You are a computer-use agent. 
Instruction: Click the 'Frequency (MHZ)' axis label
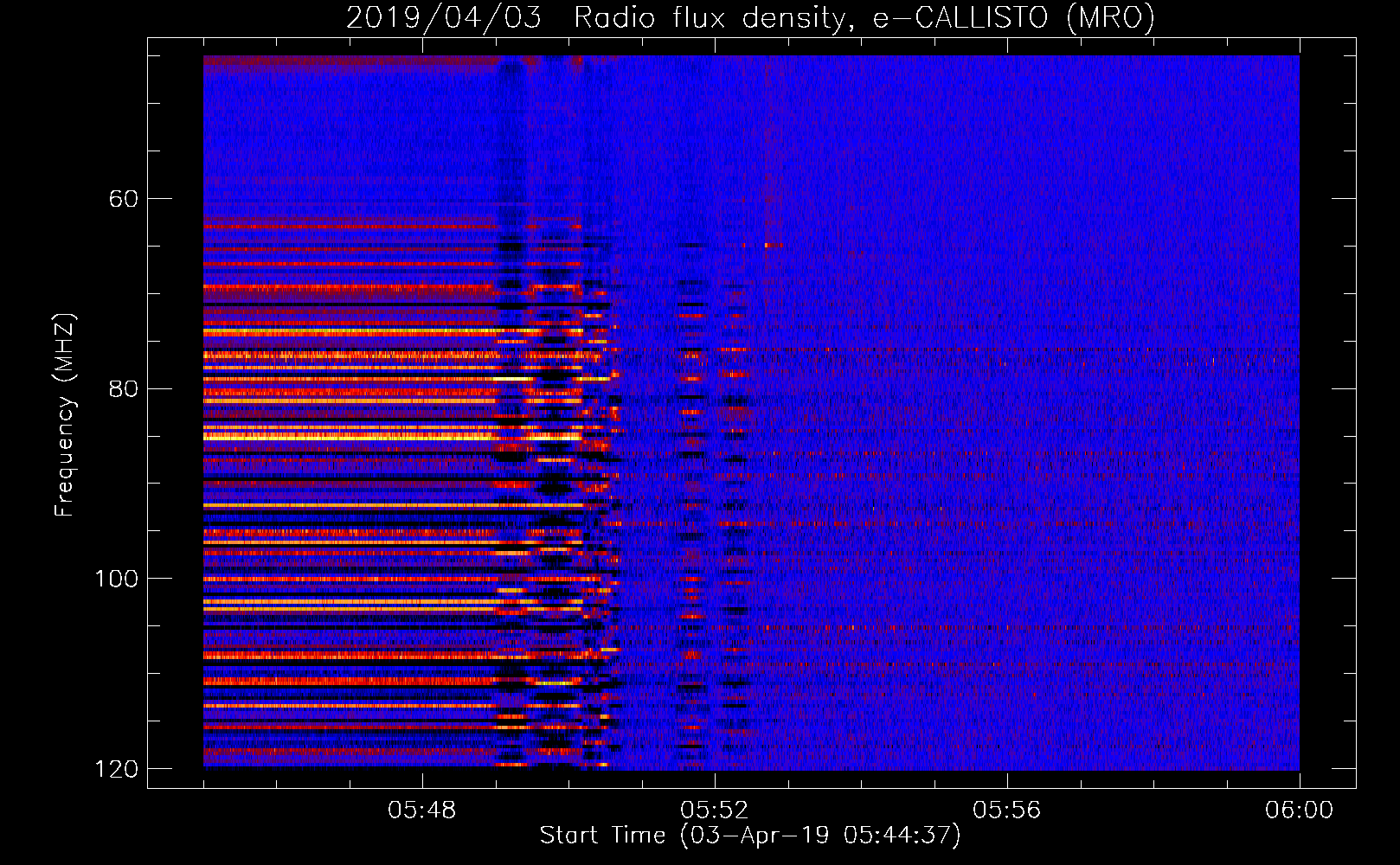pos(65,415)
